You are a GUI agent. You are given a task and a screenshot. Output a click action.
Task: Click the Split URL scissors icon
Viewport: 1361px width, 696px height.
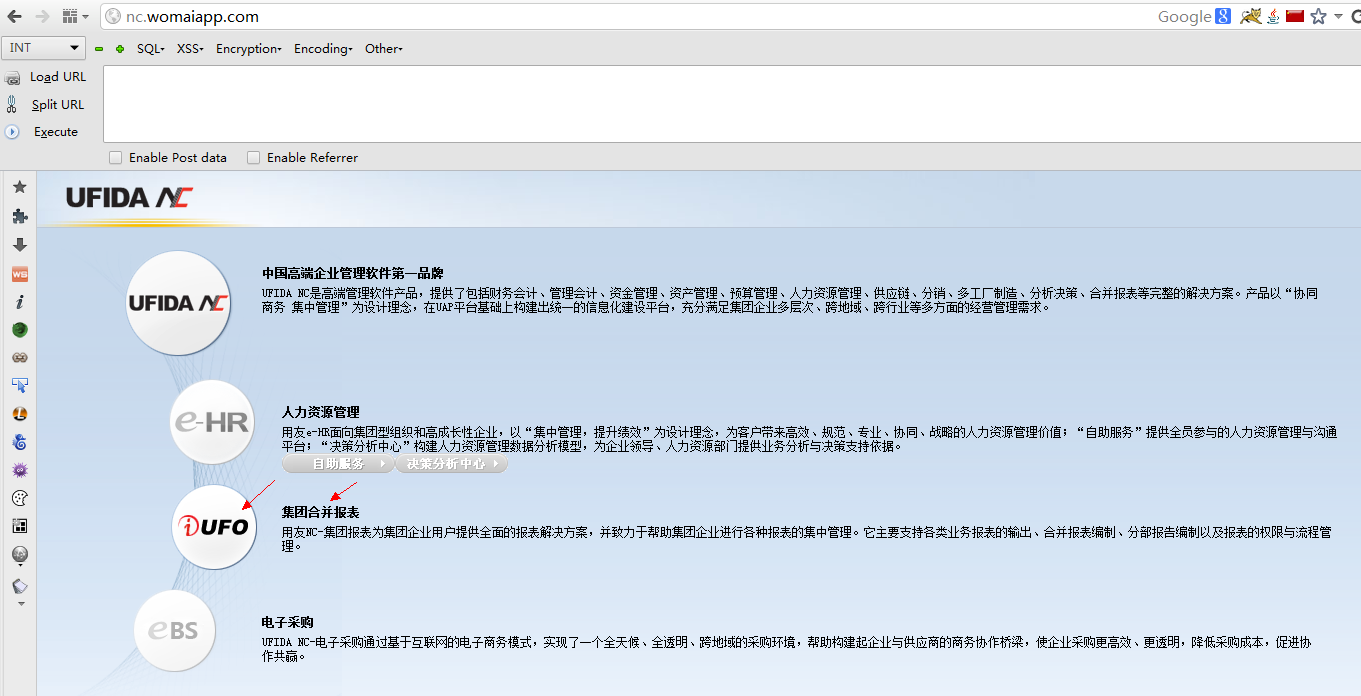coord(12,104)
